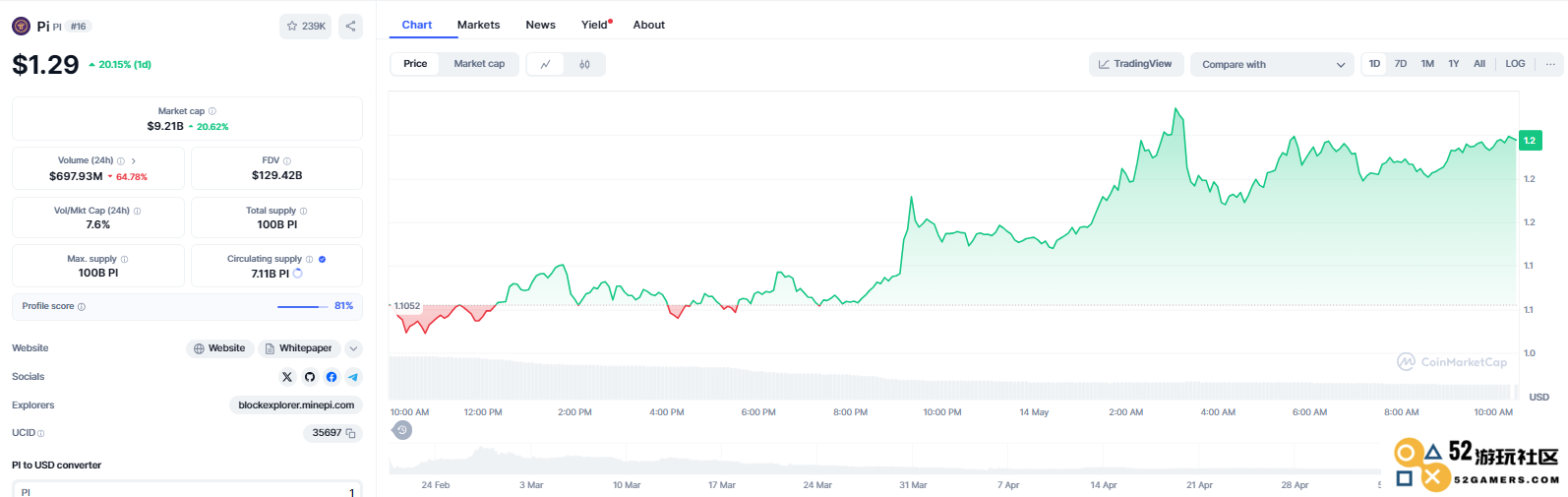Open the Markets tab

[x=478, y=25]
